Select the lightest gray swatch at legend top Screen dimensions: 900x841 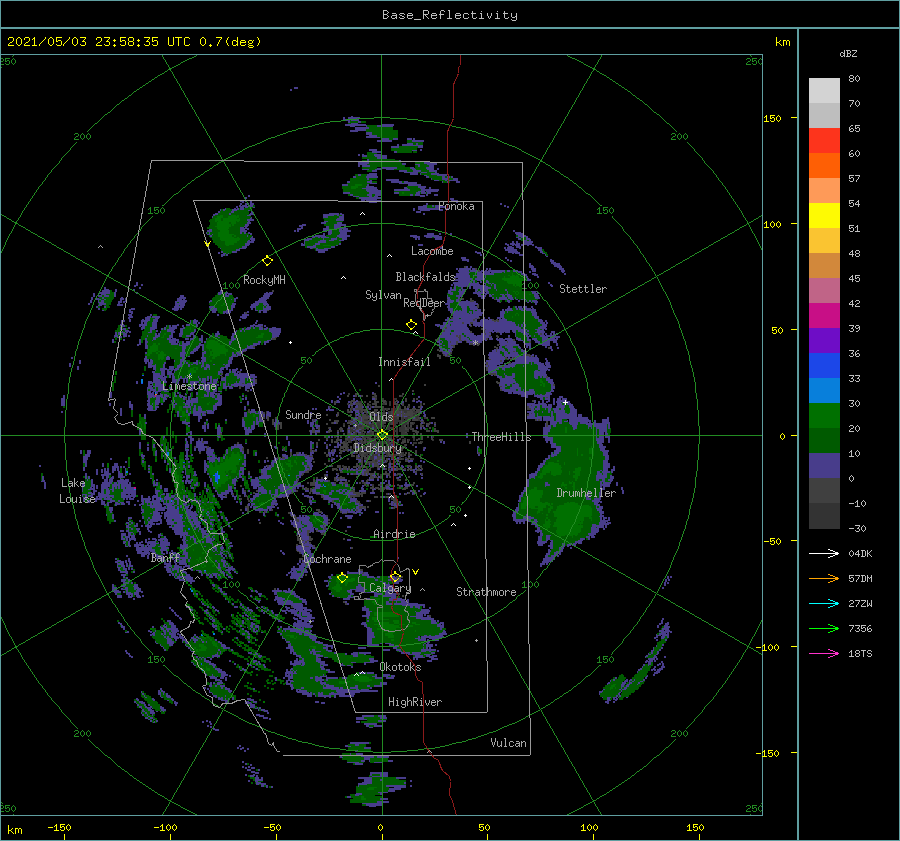pos(824,91)
